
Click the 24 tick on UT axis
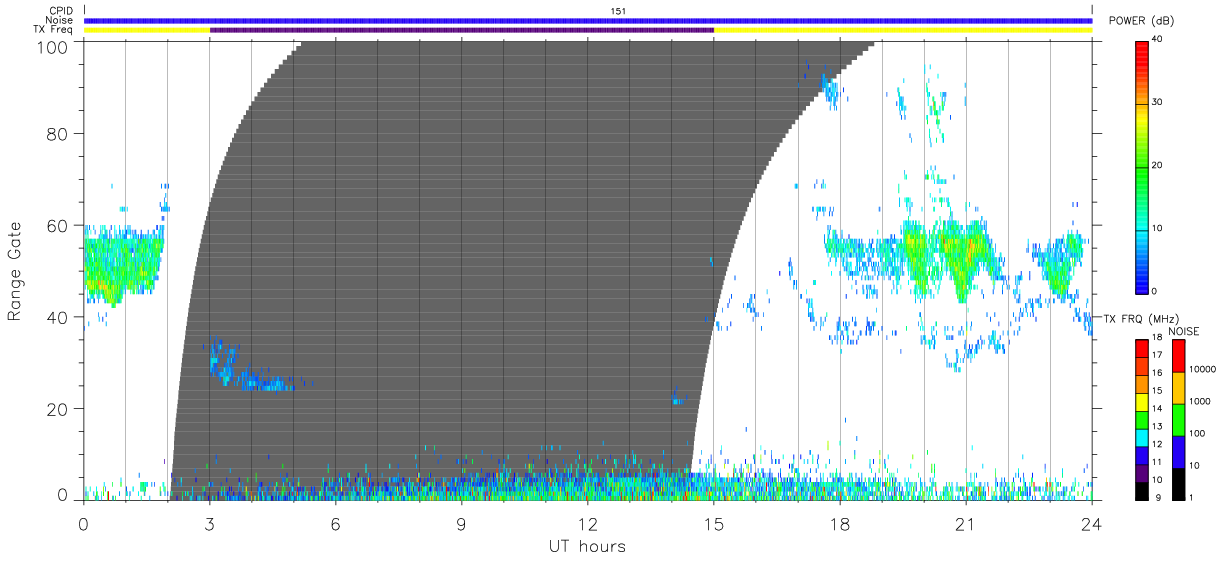(1091, 523)
